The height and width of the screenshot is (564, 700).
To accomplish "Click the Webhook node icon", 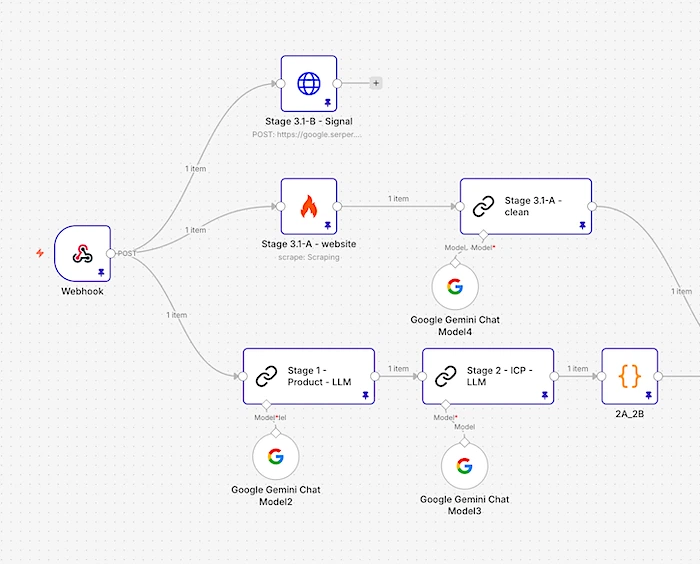I will [82, 253].
